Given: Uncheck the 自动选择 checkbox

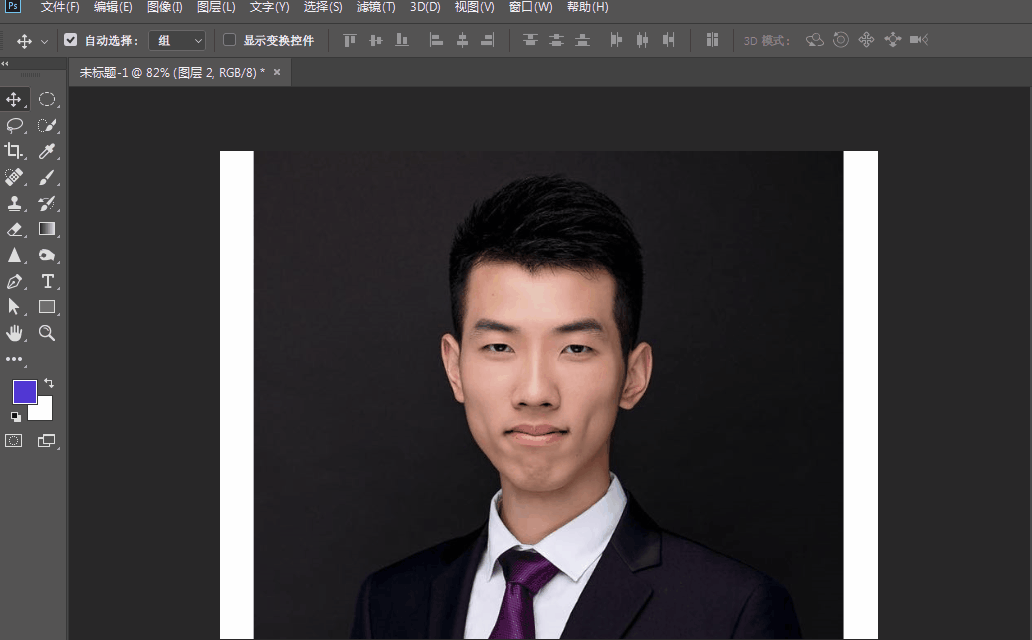Looking at the screenshot, I should coord(69,40).
